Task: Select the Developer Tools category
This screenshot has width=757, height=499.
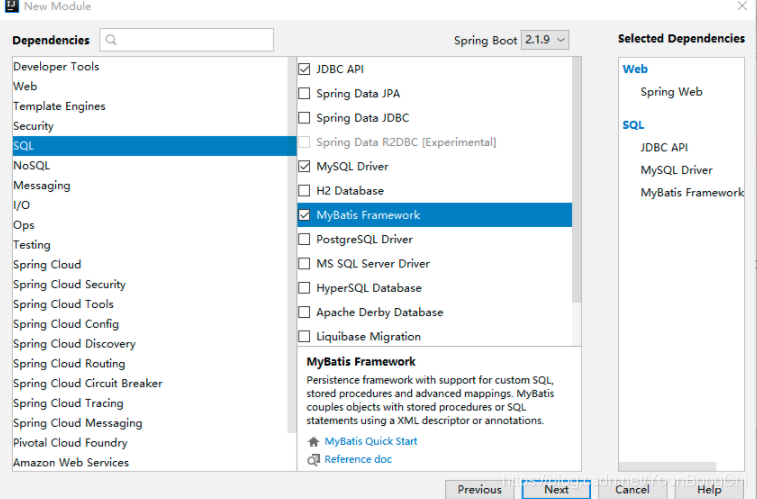Action: point(150,67)
